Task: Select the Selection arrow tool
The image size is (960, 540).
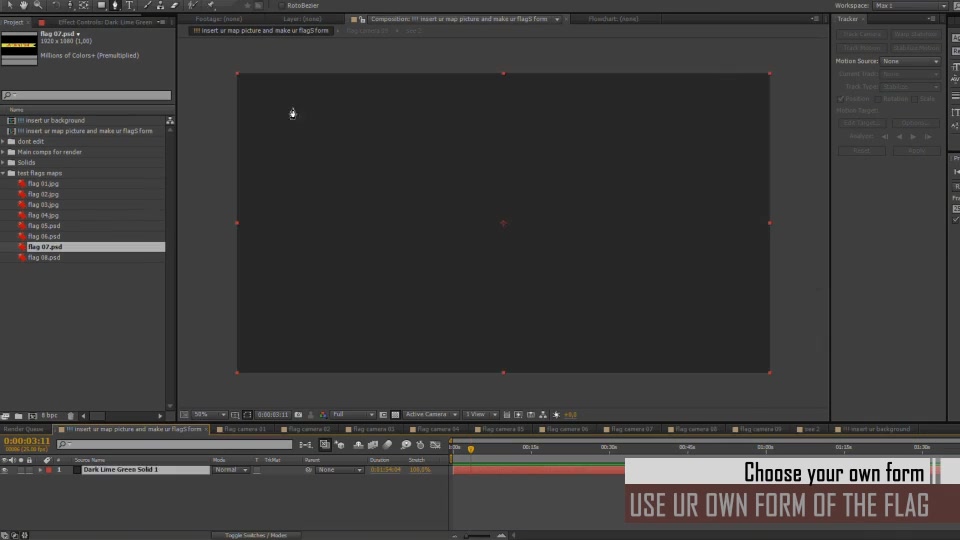Action: coord(9,5)
